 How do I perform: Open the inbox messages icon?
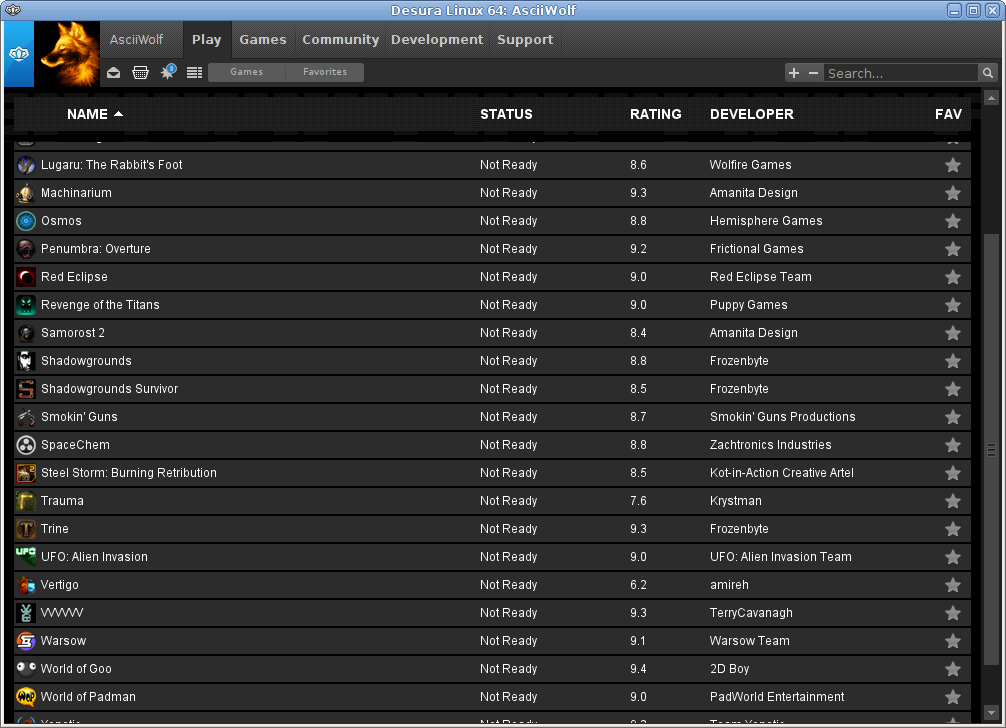tap(114, 72)
